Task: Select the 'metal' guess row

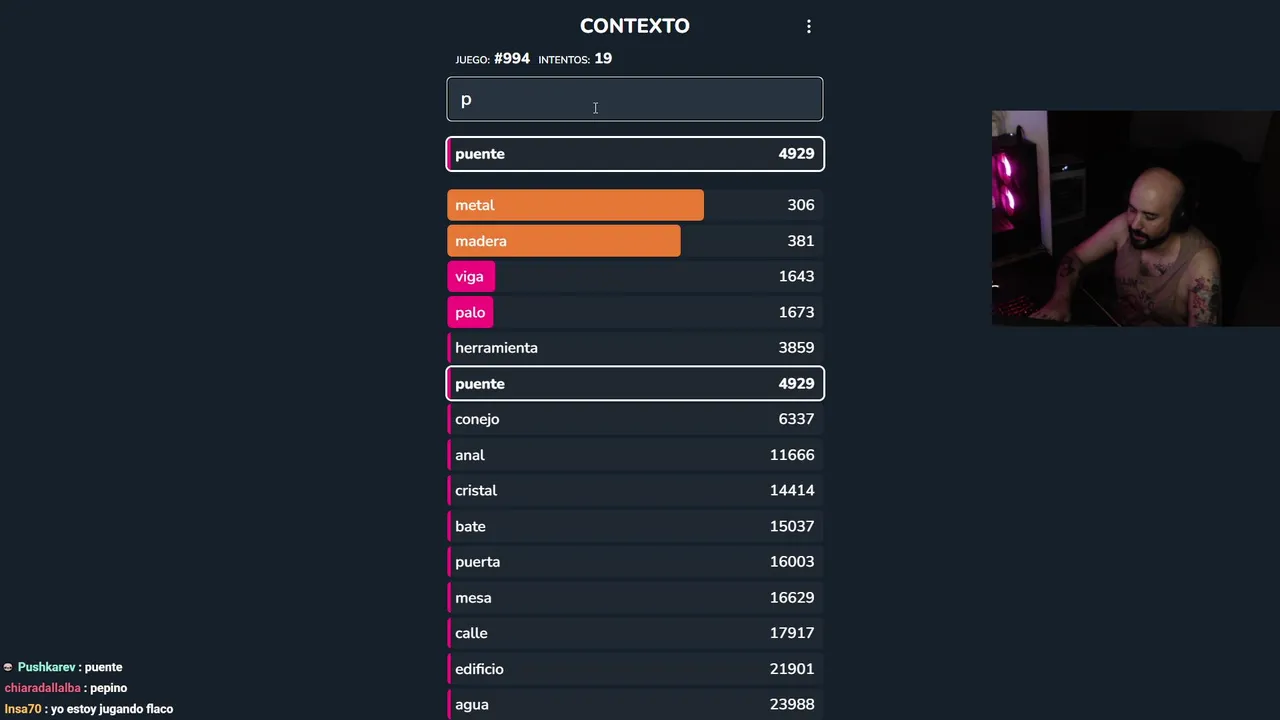Action: click(x=634, y=205)
